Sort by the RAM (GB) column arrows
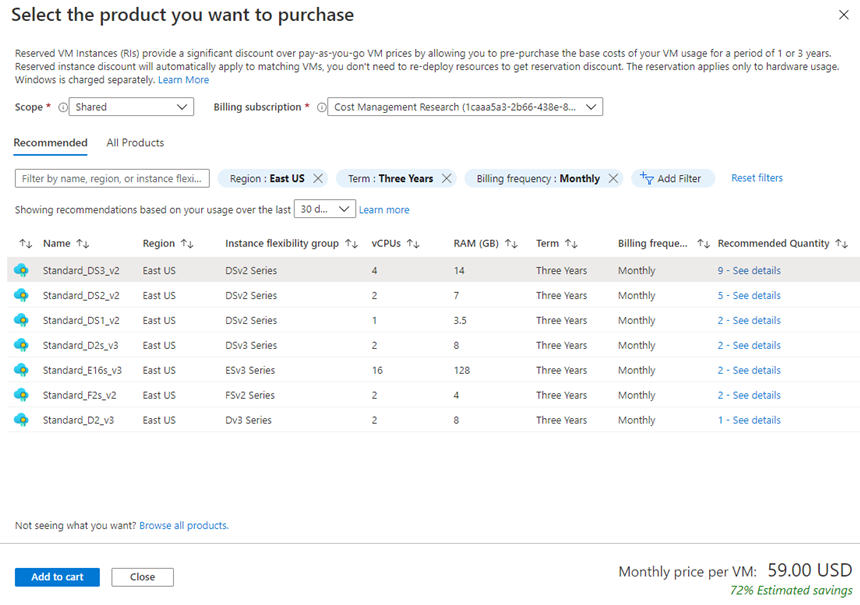The image size is (860, 605). click(511, 244)
